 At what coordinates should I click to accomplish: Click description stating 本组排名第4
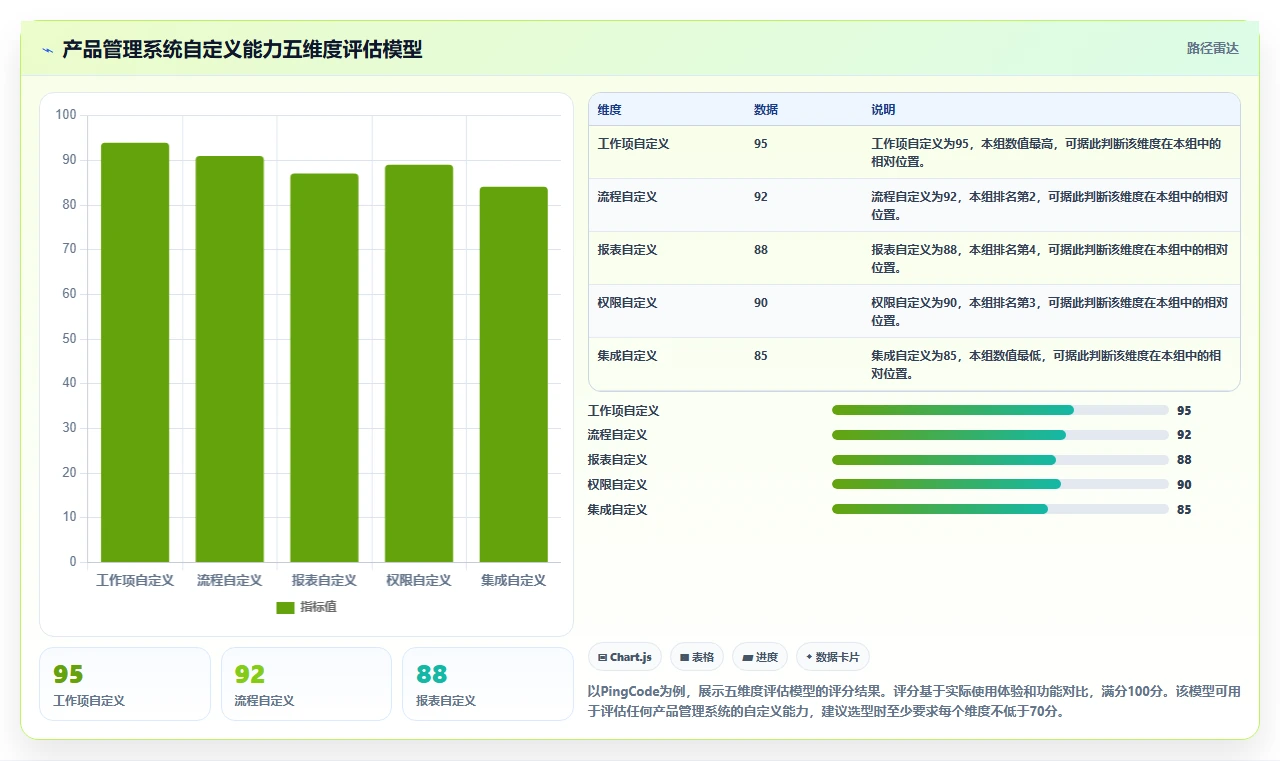1050,259
